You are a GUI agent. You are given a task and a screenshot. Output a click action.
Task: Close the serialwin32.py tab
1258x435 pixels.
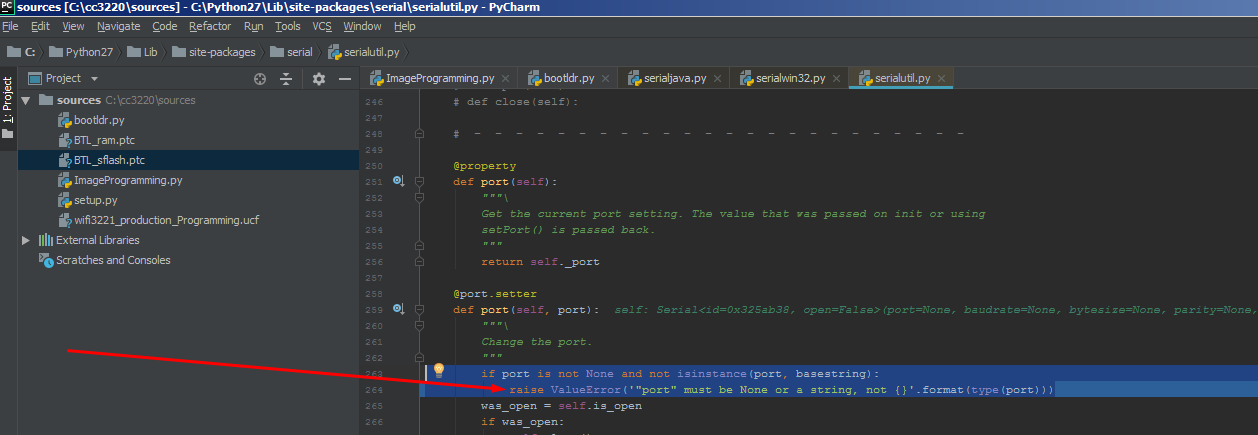pos(835,78)
